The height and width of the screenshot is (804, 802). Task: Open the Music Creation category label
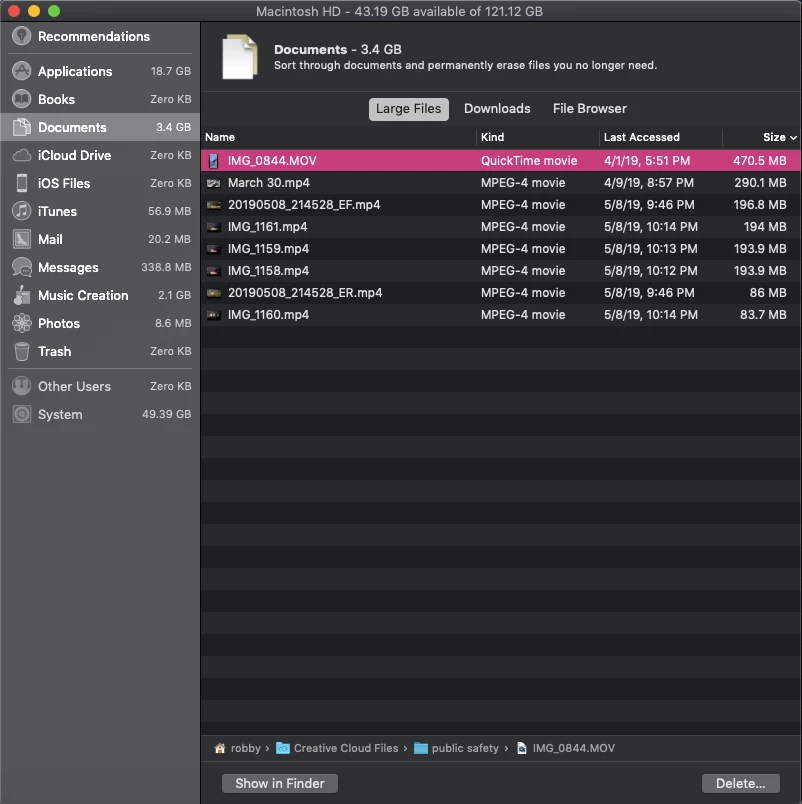pyautogui.click(x=83, y=295)
